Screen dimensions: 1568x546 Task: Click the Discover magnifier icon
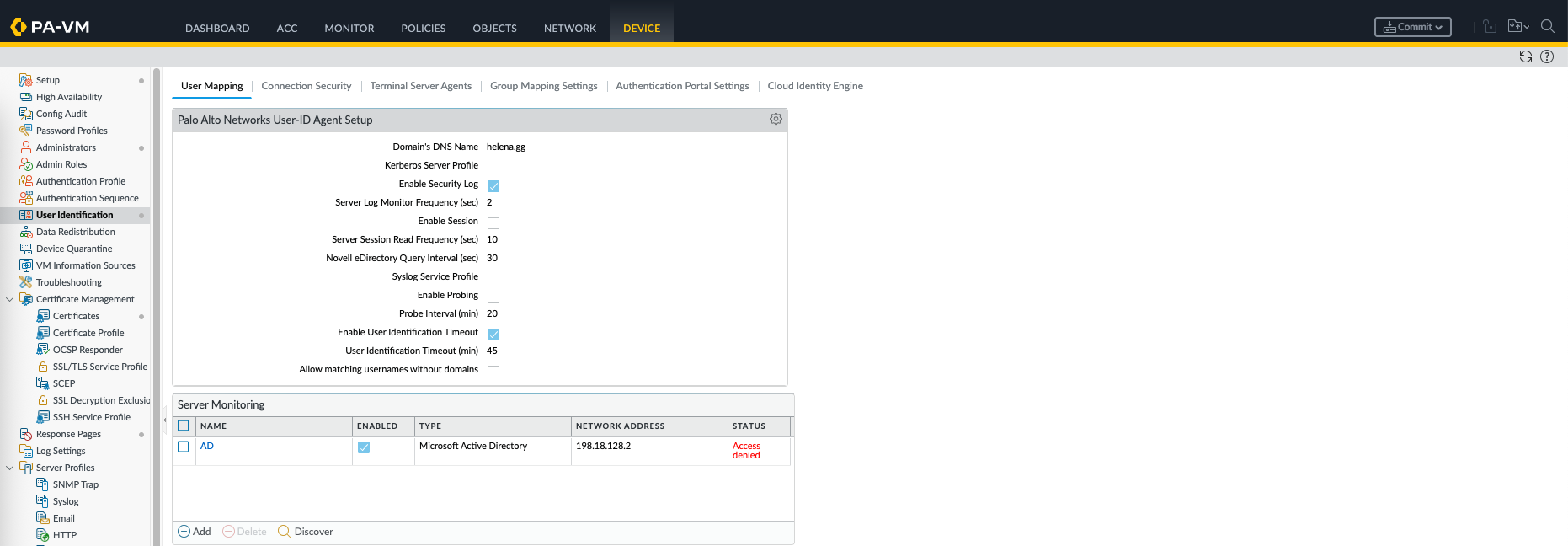pyautogui.click(x=285, y=532)
